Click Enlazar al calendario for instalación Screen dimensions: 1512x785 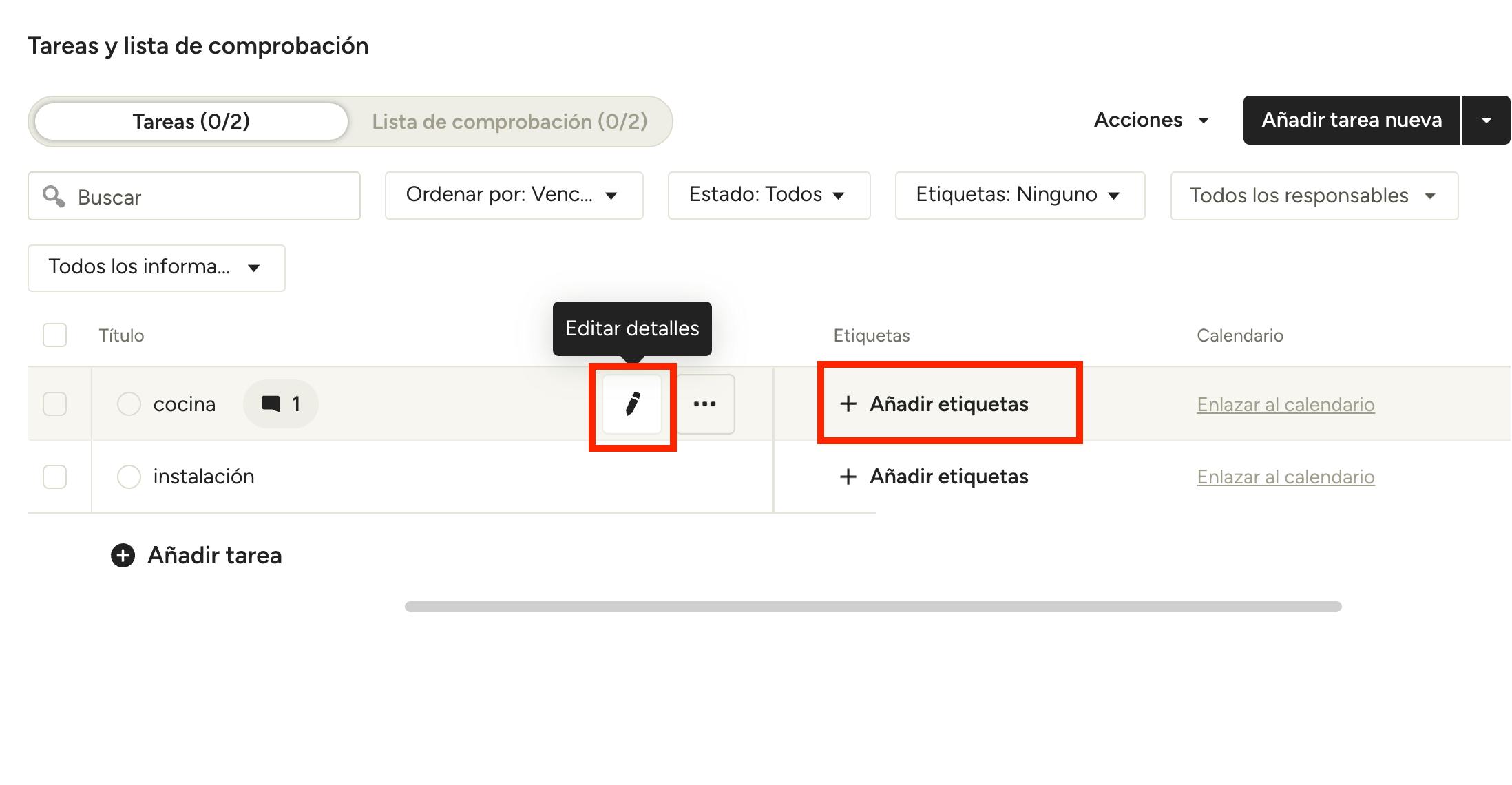click(x=1285, y=477)
